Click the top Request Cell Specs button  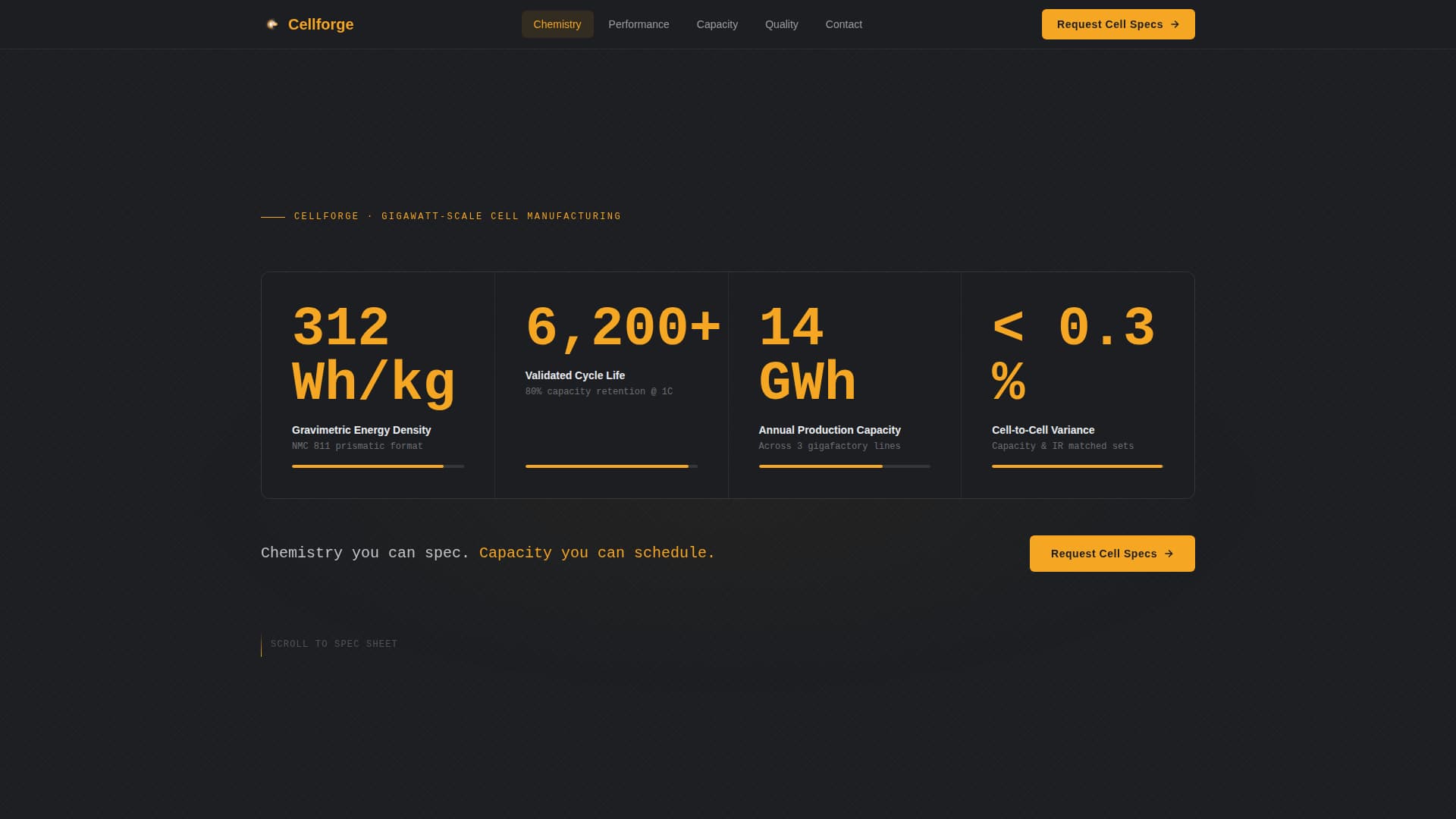(x=1118, y=24)
